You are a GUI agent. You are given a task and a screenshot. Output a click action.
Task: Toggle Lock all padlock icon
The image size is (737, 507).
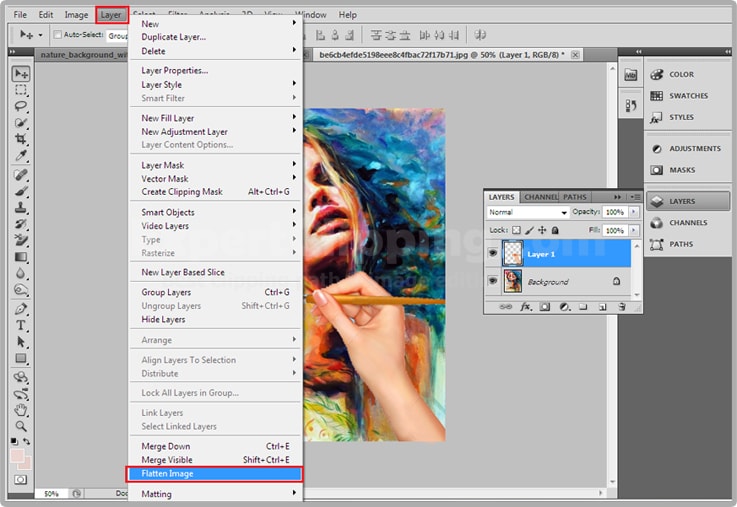[x=555, y=230]
